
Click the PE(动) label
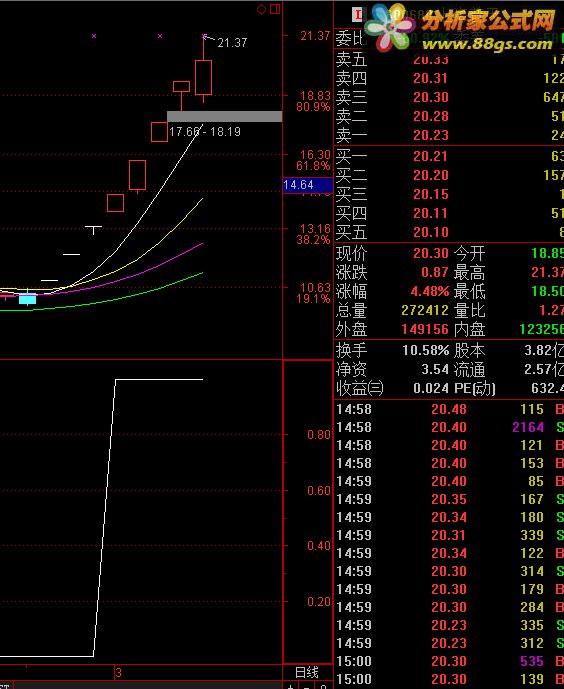[x=475, y=388]
